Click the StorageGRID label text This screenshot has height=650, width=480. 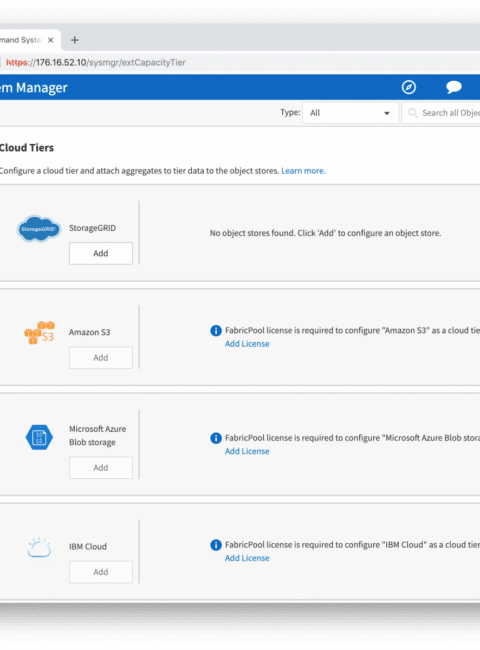tap(92, 228)
